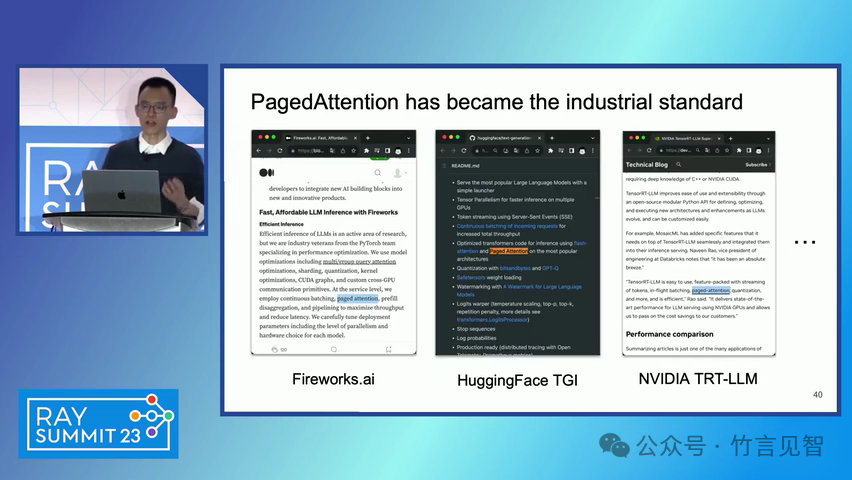Screen dimensions: 852x480
Task: Open the 'Safetensors' link in the README
Action: point(471,278)
